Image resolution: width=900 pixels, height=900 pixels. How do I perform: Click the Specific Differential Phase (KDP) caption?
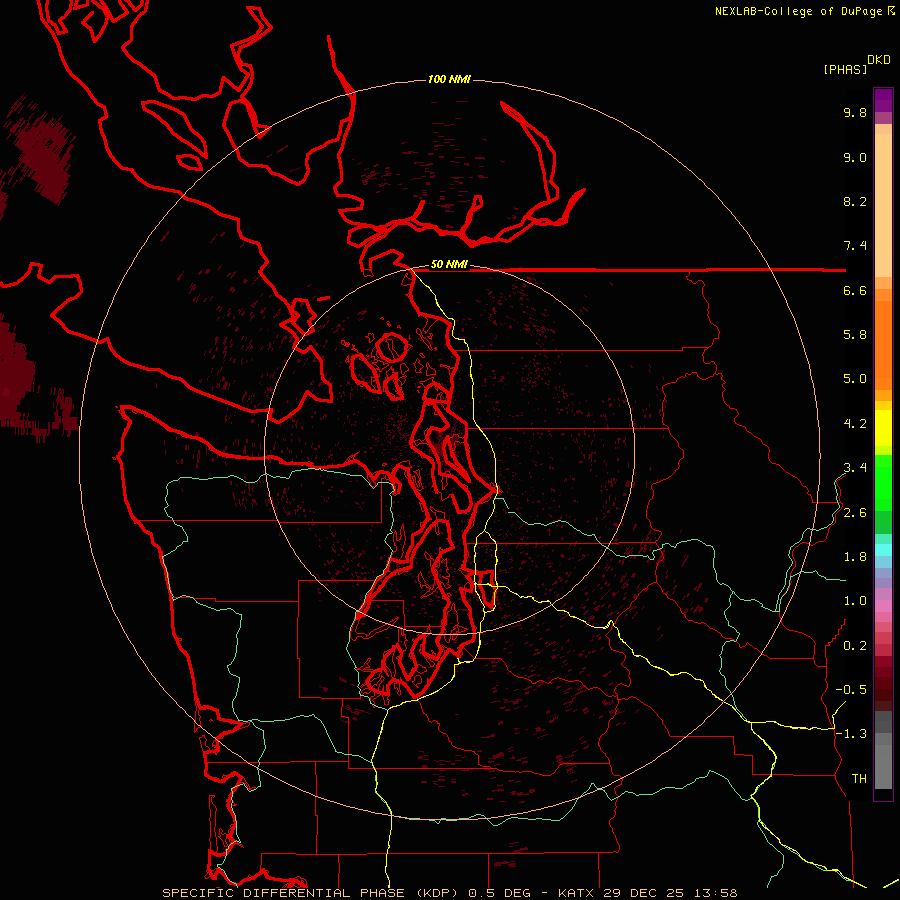312,893
